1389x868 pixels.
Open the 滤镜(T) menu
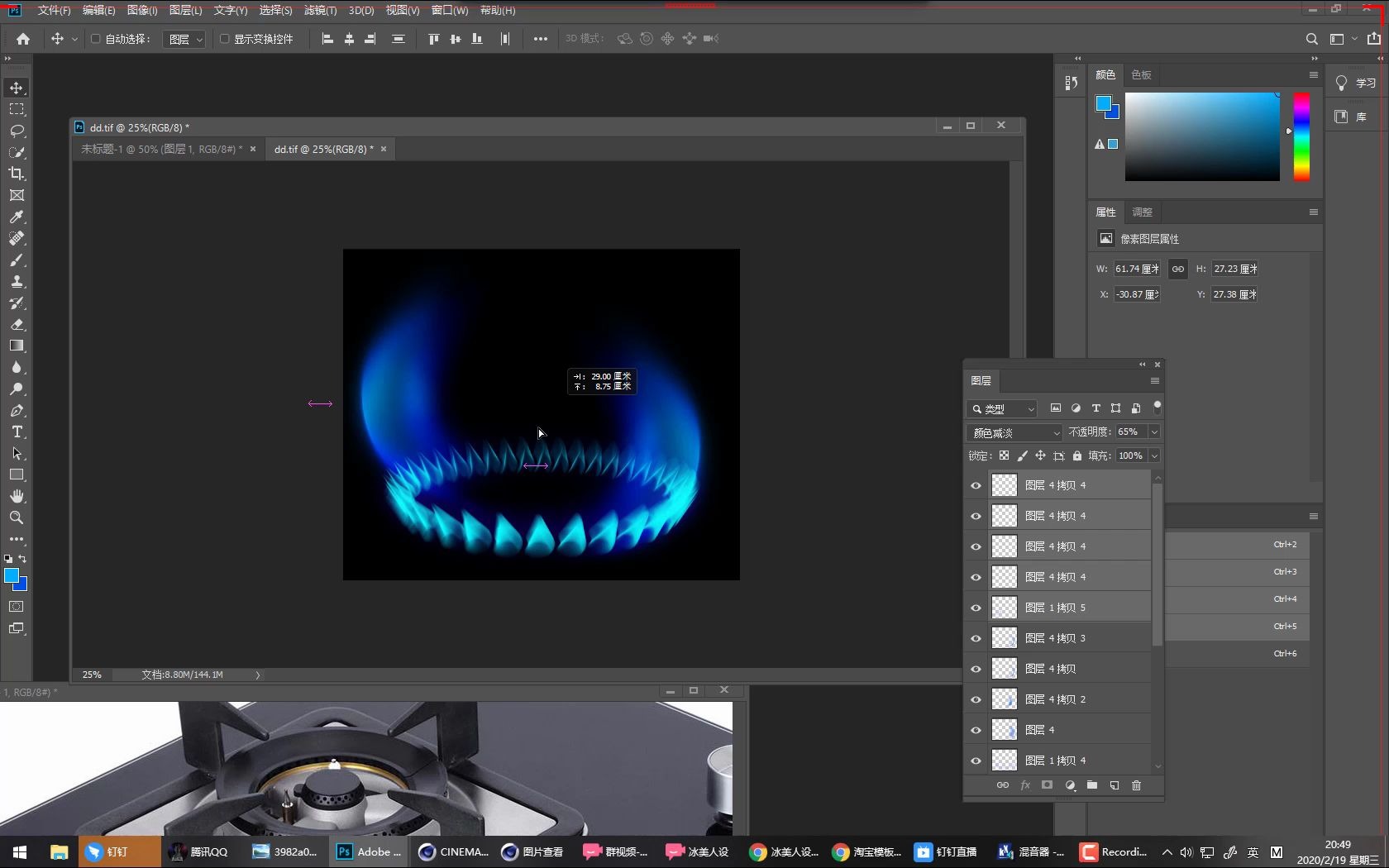click(320, 10)
